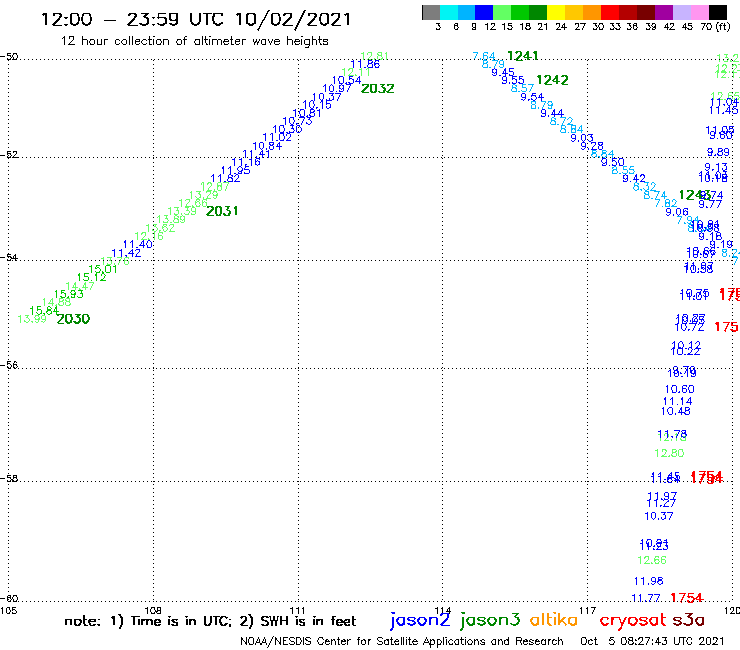Click the gray swatch in the color scale

431,12
